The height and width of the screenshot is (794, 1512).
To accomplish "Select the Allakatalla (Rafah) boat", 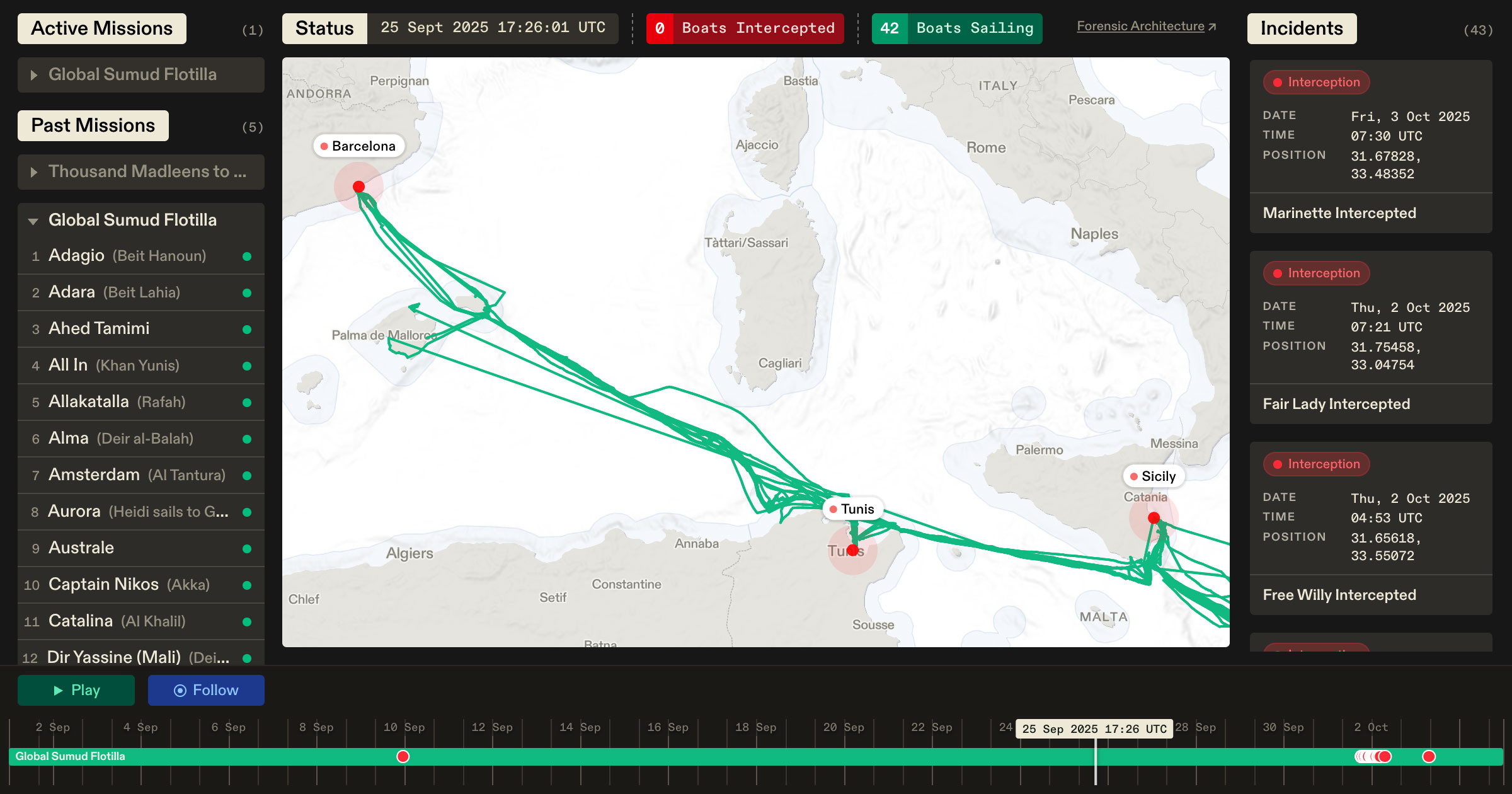I will pyautogui.click(x=141, y=402).
